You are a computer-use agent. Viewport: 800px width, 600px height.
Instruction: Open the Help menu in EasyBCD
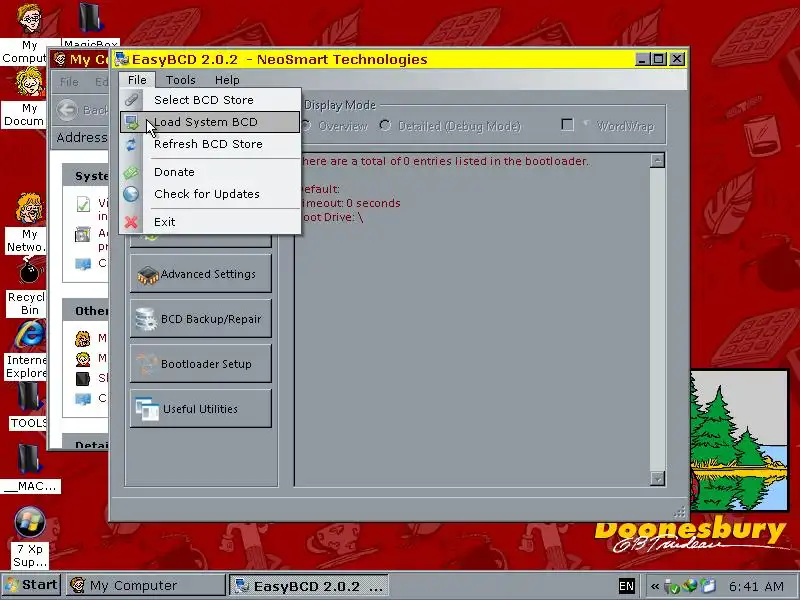tap(227, 80)
